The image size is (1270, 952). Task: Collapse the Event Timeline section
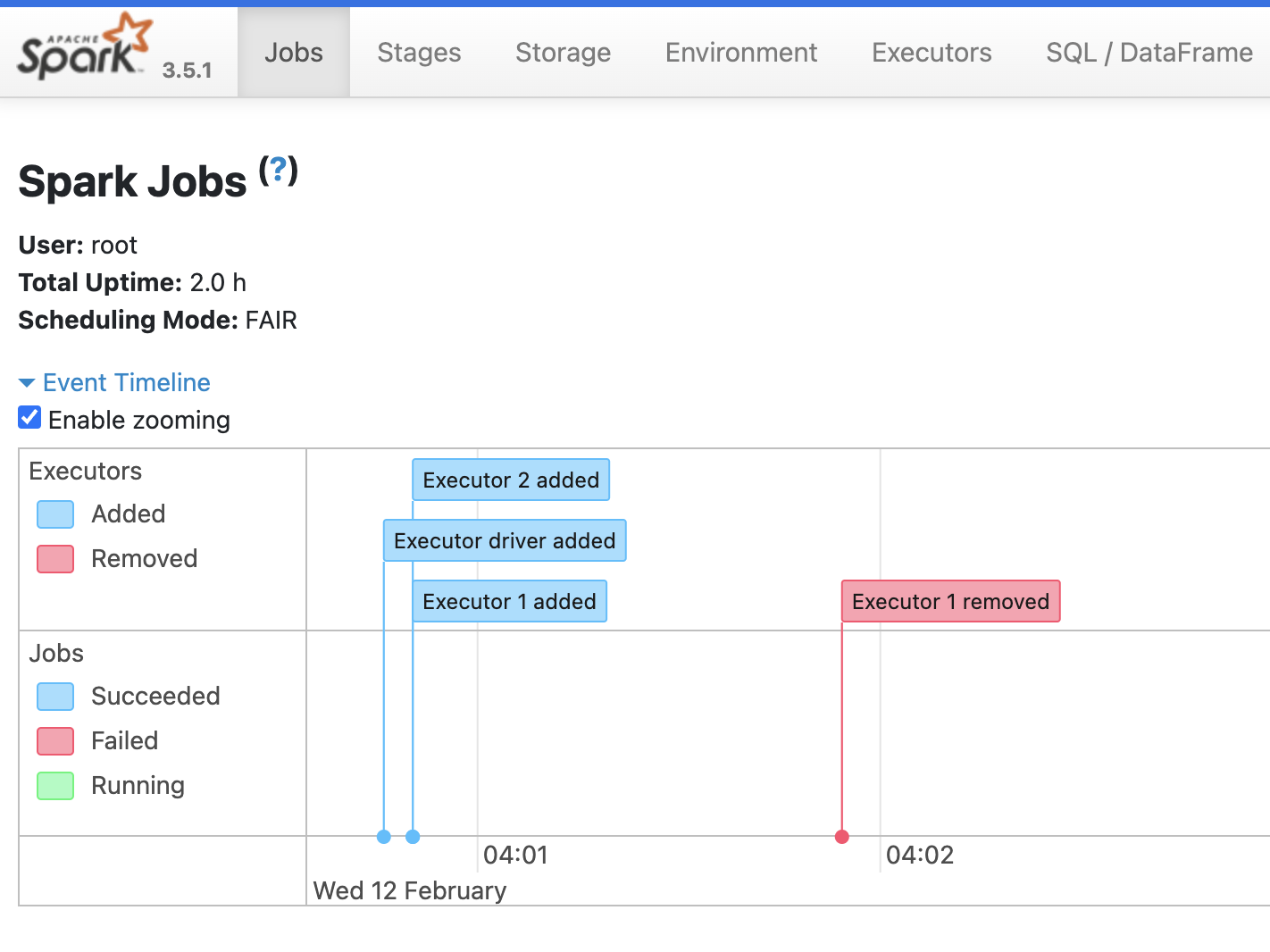[x=125, y=382]
